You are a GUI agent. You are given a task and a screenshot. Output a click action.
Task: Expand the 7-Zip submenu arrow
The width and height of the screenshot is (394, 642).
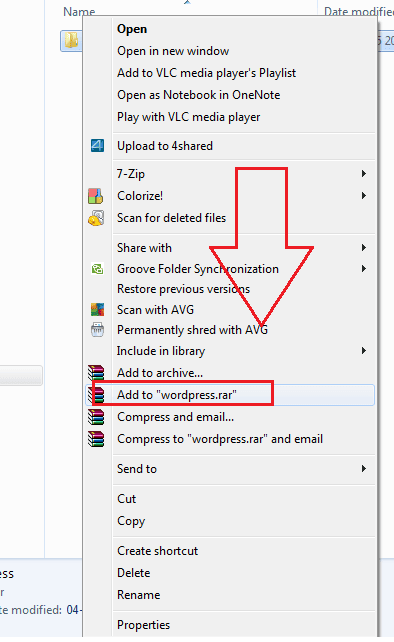pos(364,174)
